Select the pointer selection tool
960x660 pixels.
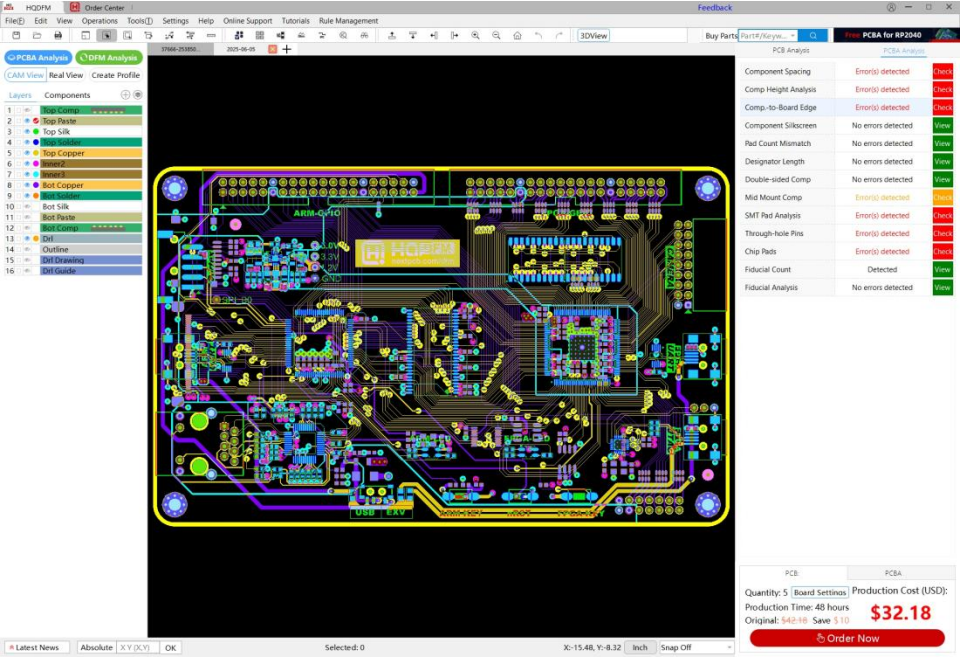[106, 35]
